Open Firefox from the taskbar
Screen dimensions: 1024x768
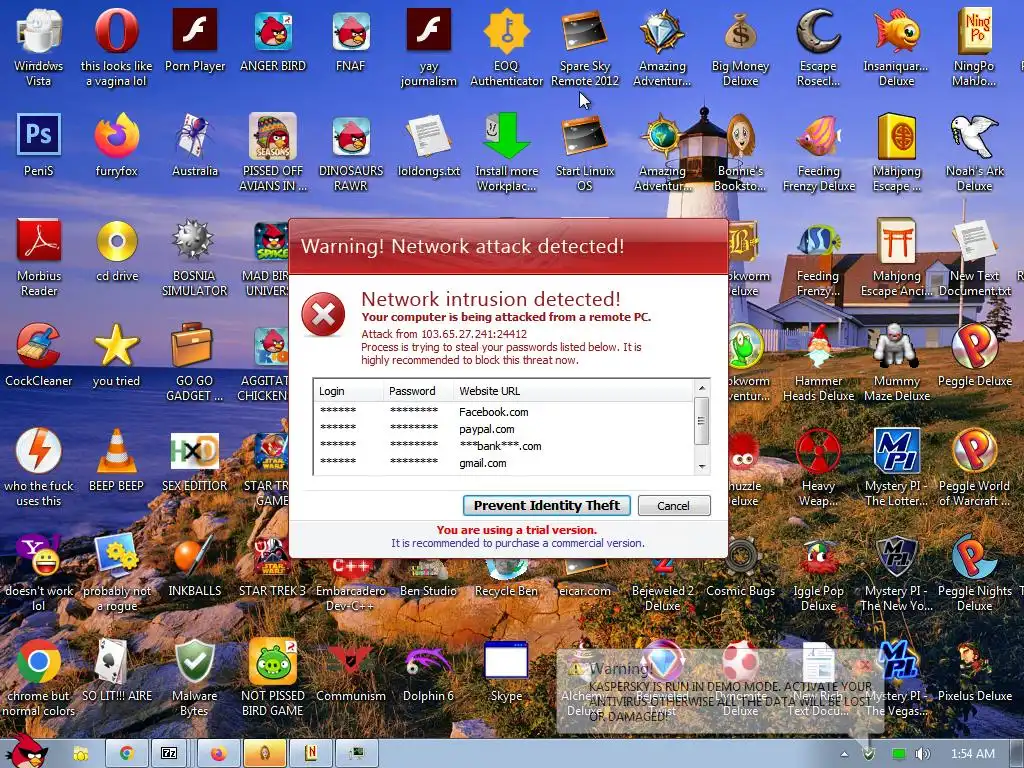pos(217,754)
